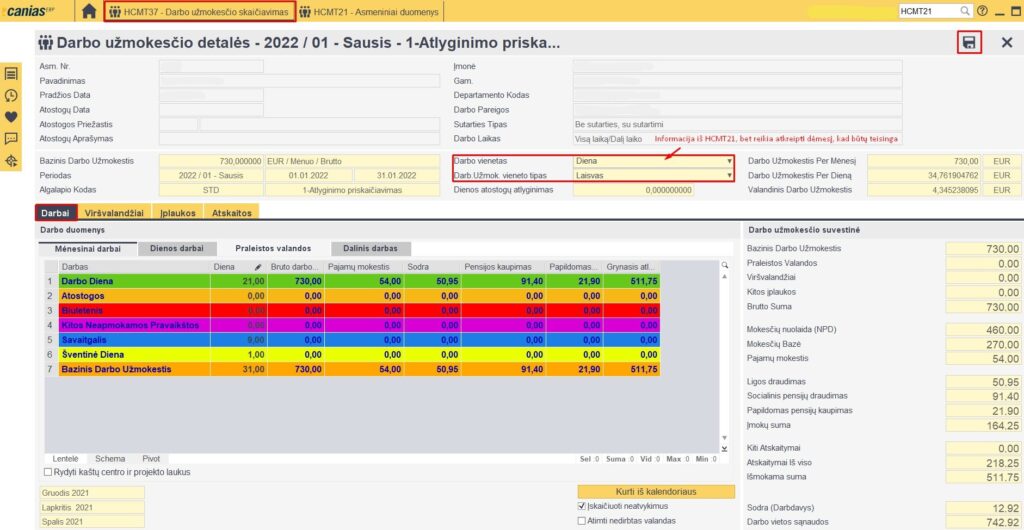Go to the home screen icon
This screenshot has width=1024, height=530.
(x=89, y=11)
